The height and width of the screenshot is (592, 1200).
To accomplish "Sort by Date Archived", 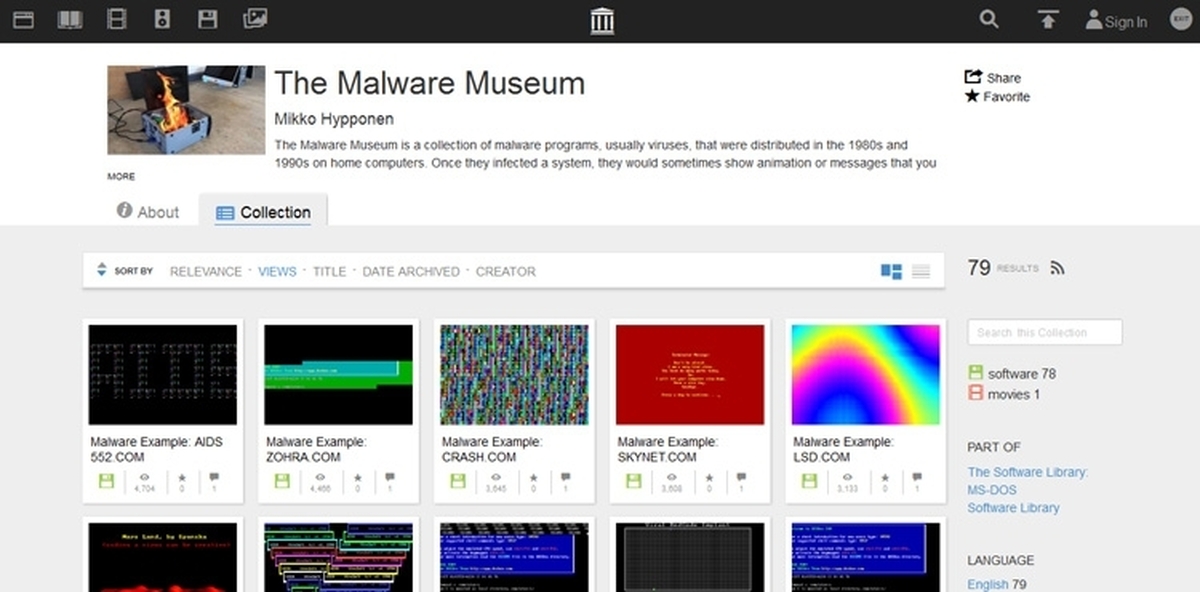I will (411, 271).
